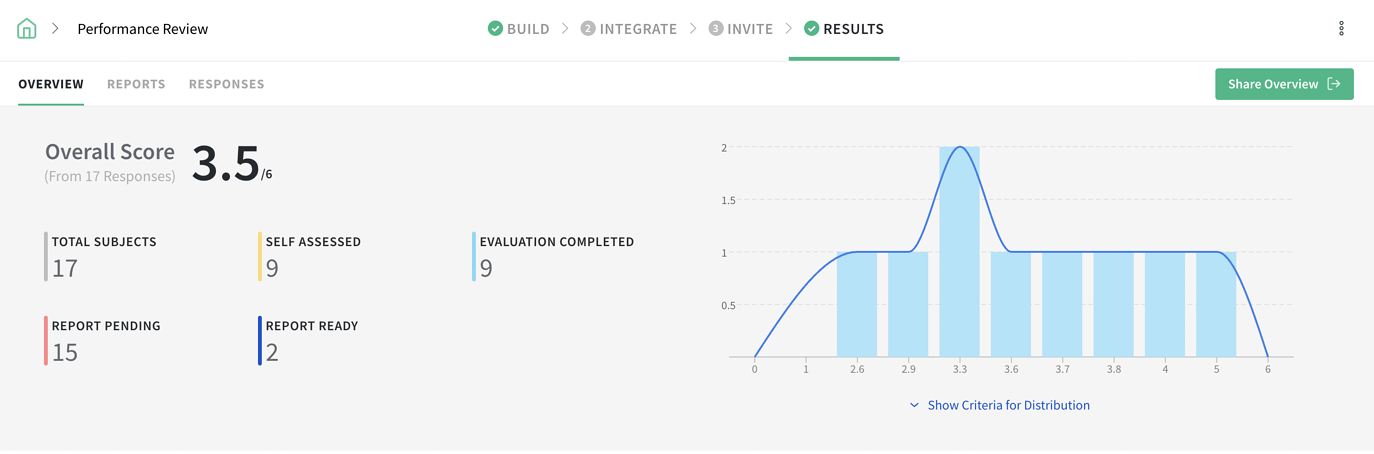Click the Share Overview button

click(x=1284, y=84)
